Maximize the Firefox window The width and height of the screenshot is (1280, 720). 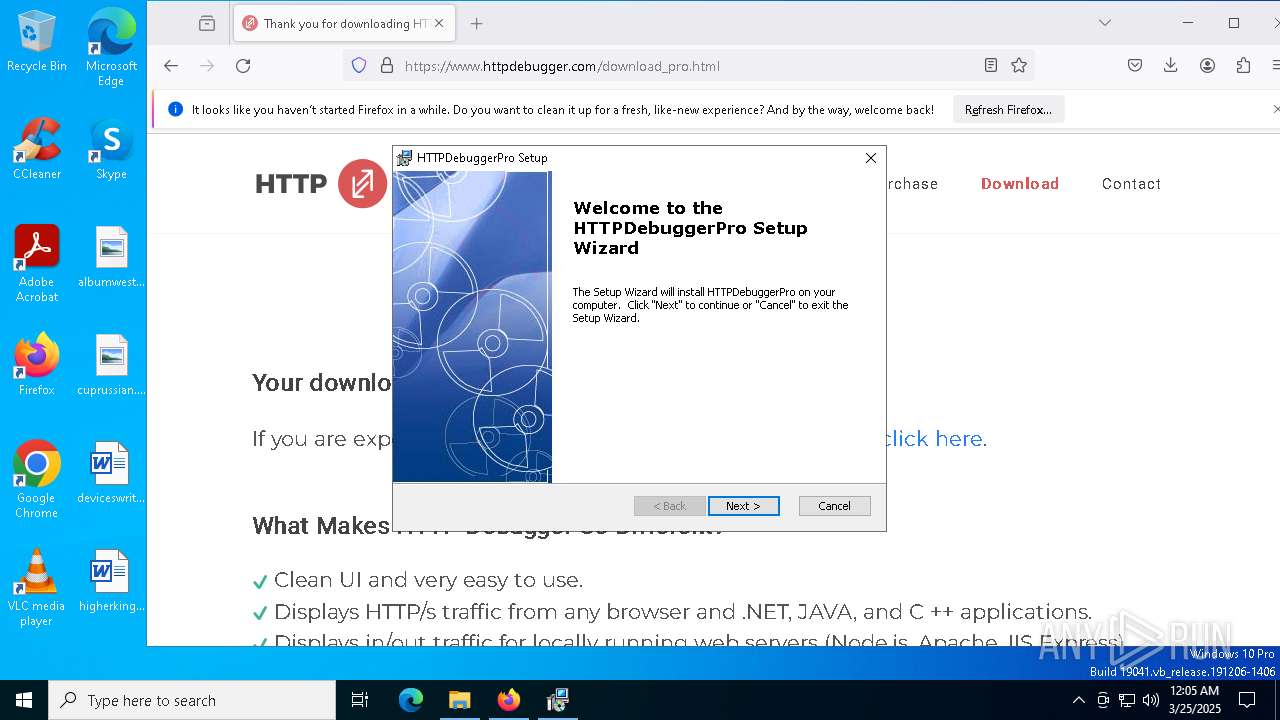[x=1234, y=23]
